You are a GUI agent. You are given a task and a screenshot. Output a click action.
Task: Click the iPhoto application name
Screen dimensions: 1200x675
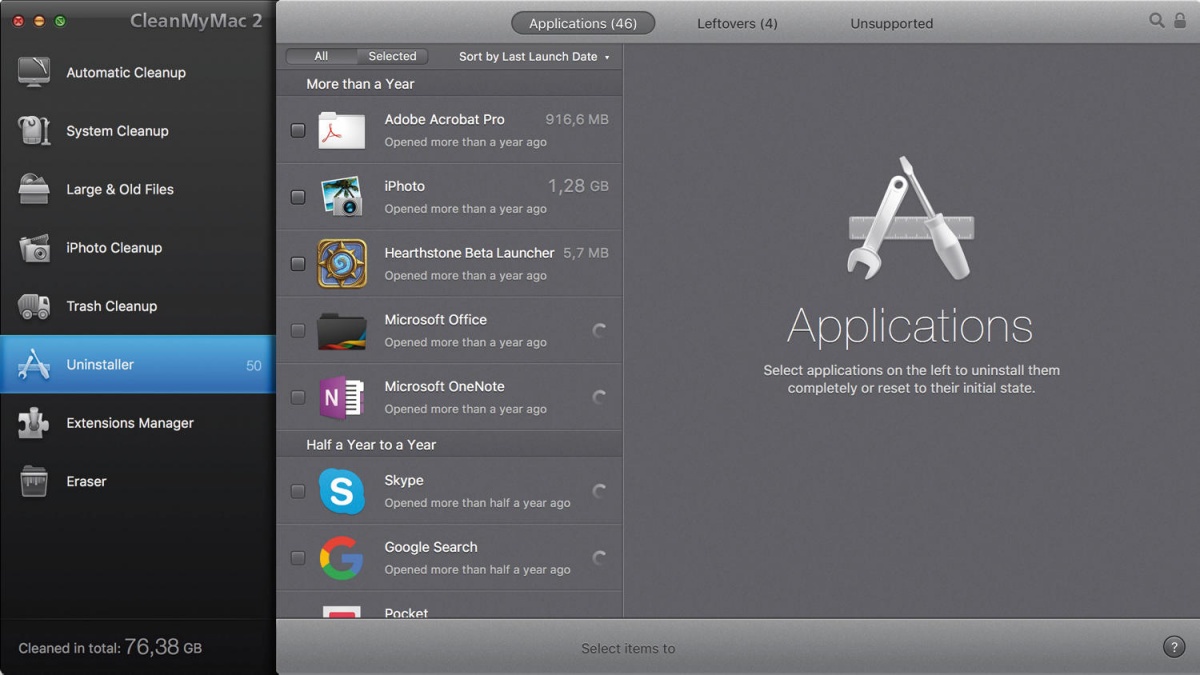click(x=404, y=186)
